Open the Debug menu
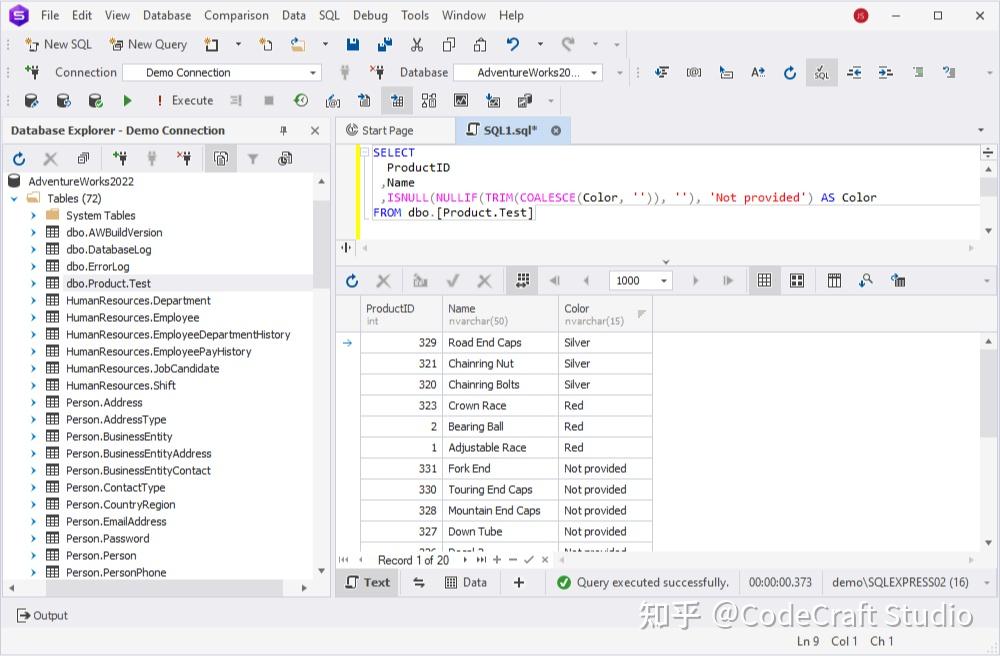 click(x=369, y=15)
